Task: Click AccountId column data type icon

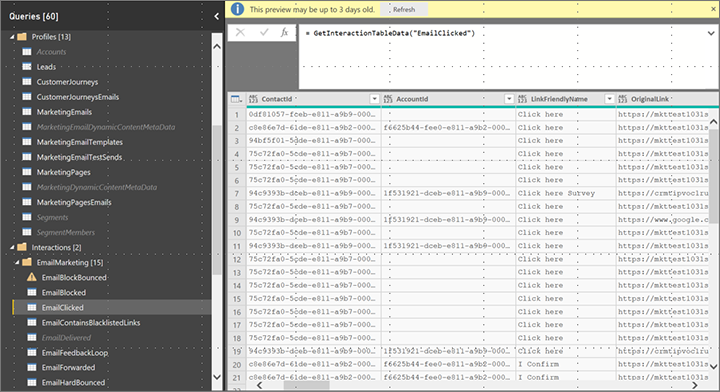Action: [x=388, y=99]
